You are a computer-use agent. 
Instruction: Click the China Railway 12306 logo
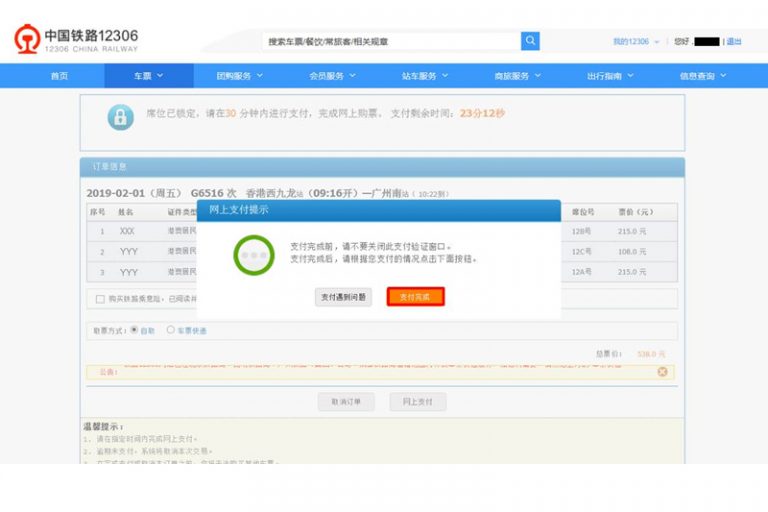[x=76, y=40]
